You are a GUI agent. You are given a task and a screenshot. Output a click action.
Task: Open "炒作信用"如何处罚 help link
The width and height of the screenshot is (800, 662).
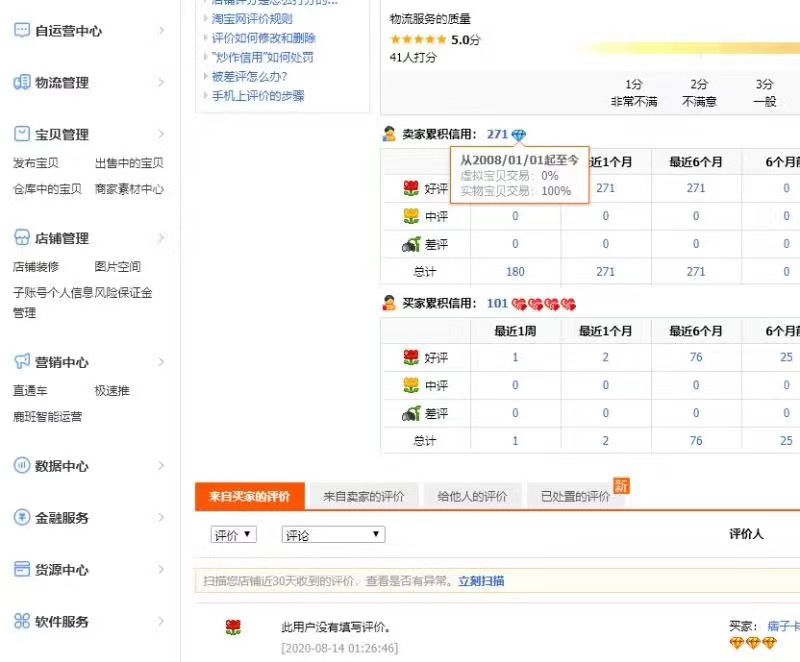coord(263,57)
